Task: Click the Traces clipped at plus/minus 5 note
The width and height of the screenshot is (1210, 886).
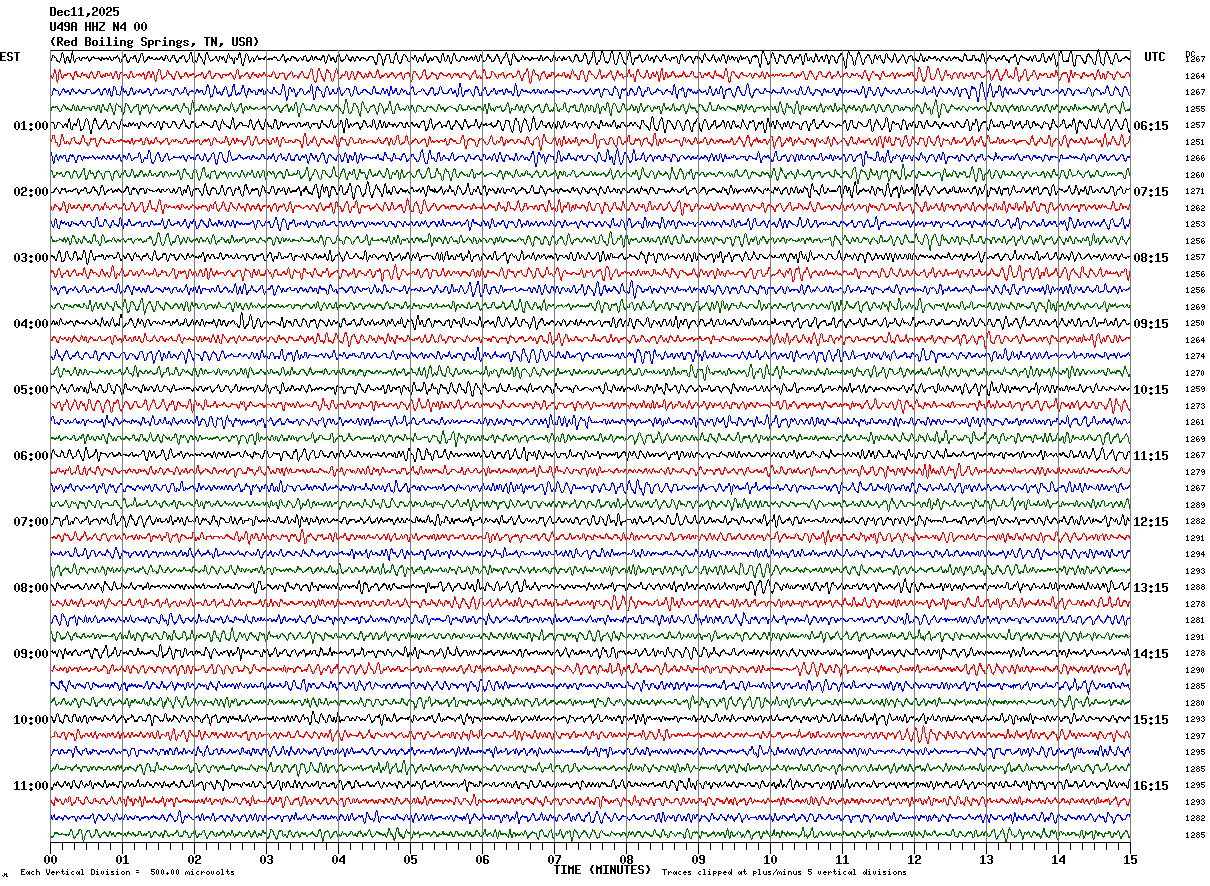Action: [x=784, y=873]
